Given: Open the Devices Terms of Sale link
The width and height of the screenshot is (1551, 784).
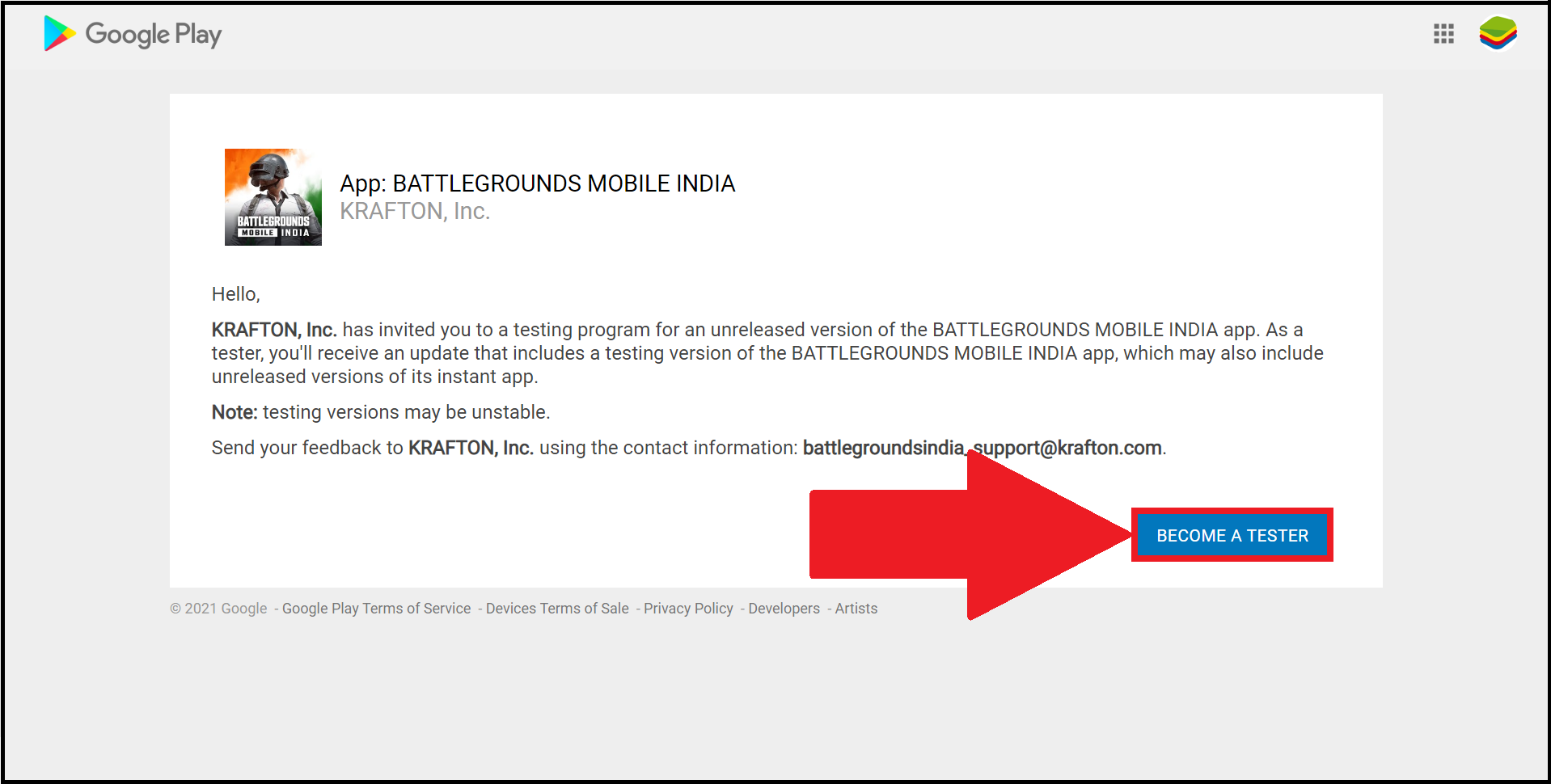Looking at the screenshot, I should coord(557,609).
